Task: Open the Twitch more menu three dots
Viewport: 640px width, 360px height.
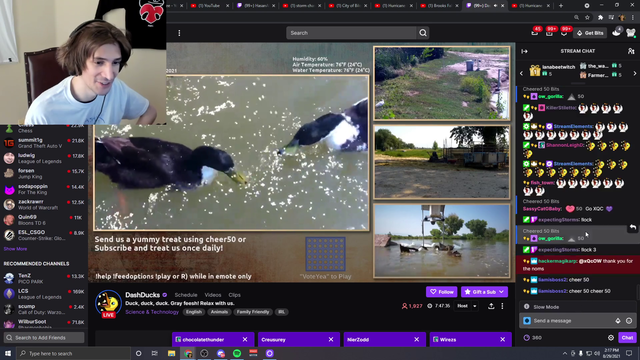Action: pos(179,33)
